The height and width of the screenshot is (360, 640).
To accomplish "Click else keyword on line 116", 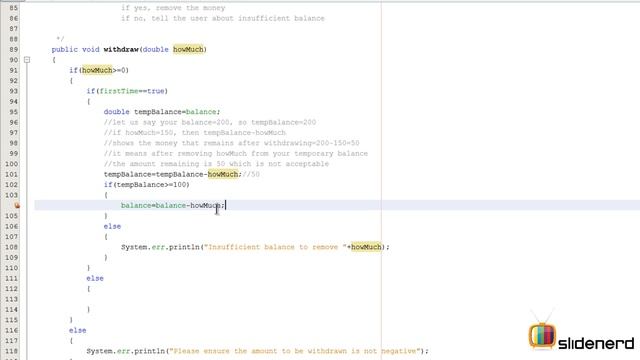I will [x=78, y=330].
